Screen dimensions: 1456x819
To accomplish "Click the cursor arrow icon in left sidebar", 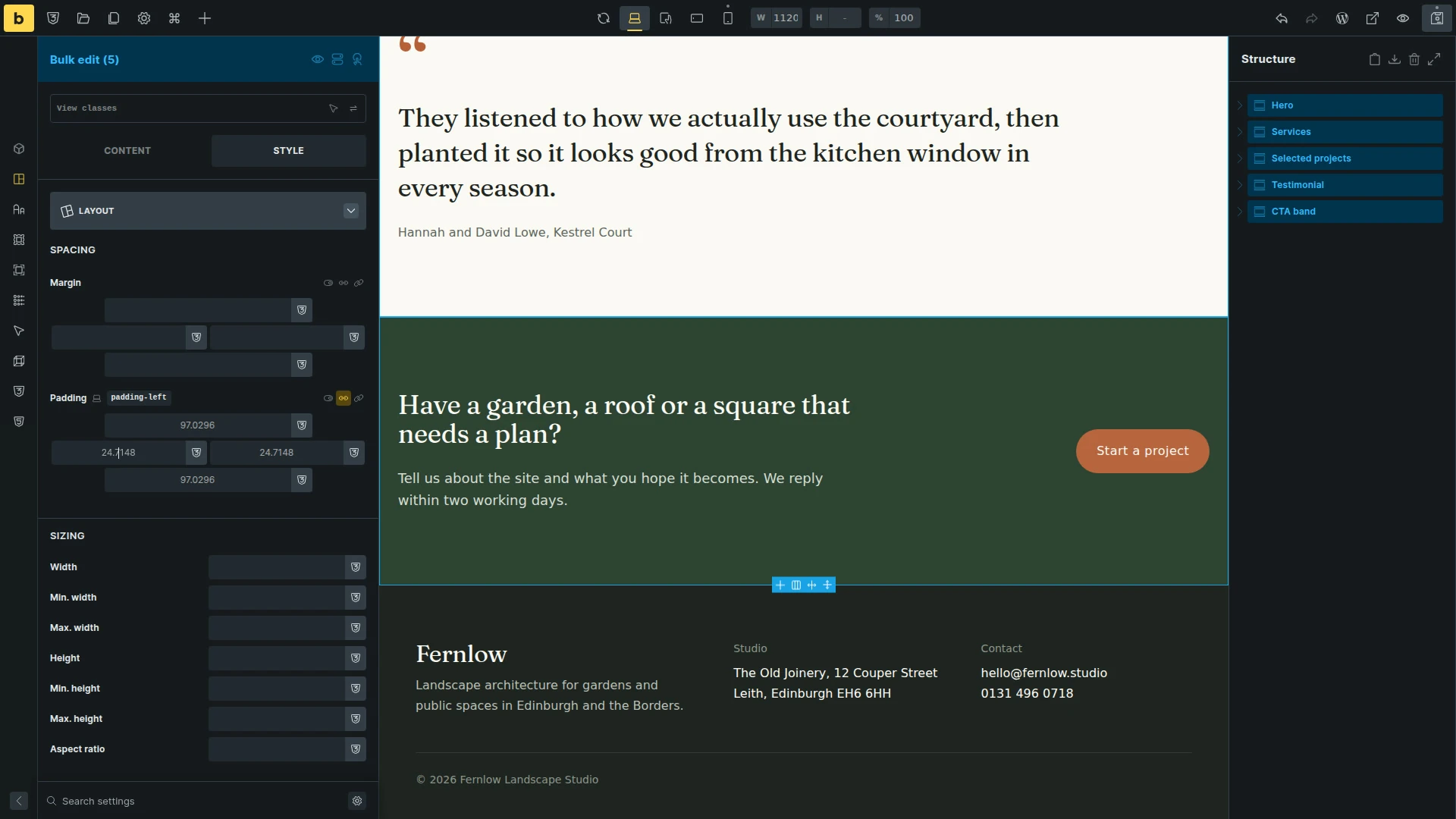I will 19,331.
